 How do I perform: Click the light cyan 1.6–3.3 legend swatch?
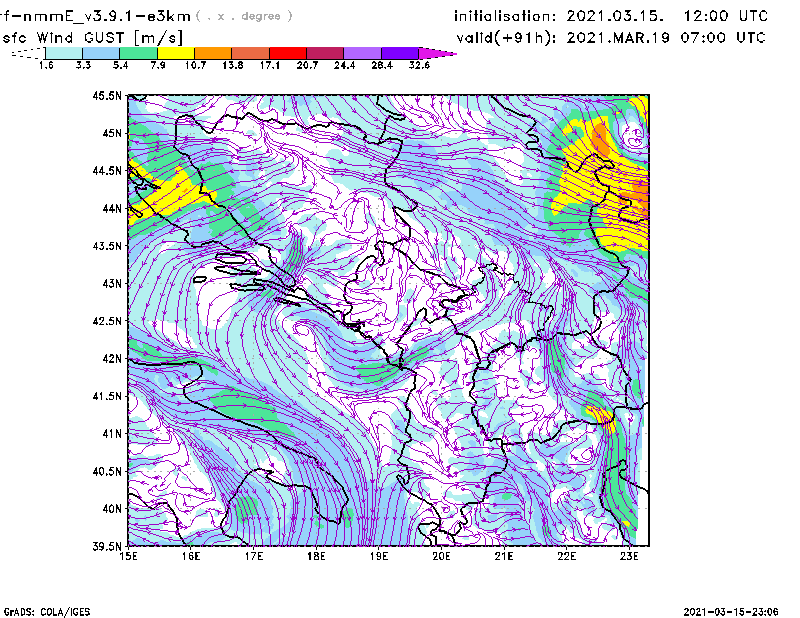click(x=64, y=53)
